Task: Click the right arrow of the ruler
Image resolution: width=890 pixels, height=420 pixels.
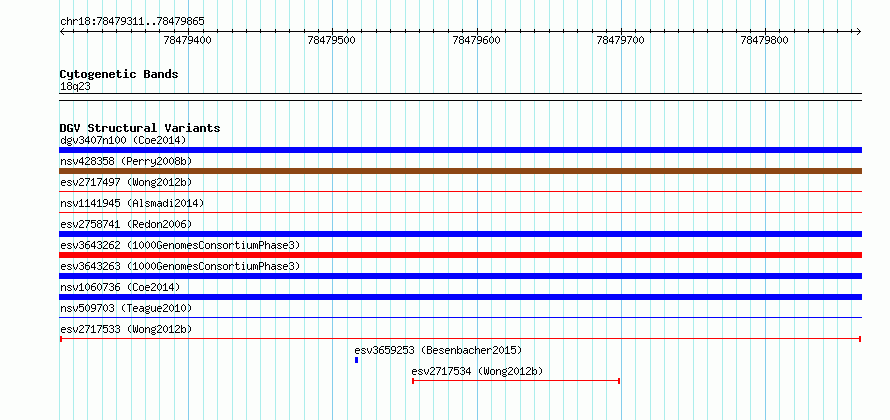Action: pyautogui.click(x=859, y=32)
